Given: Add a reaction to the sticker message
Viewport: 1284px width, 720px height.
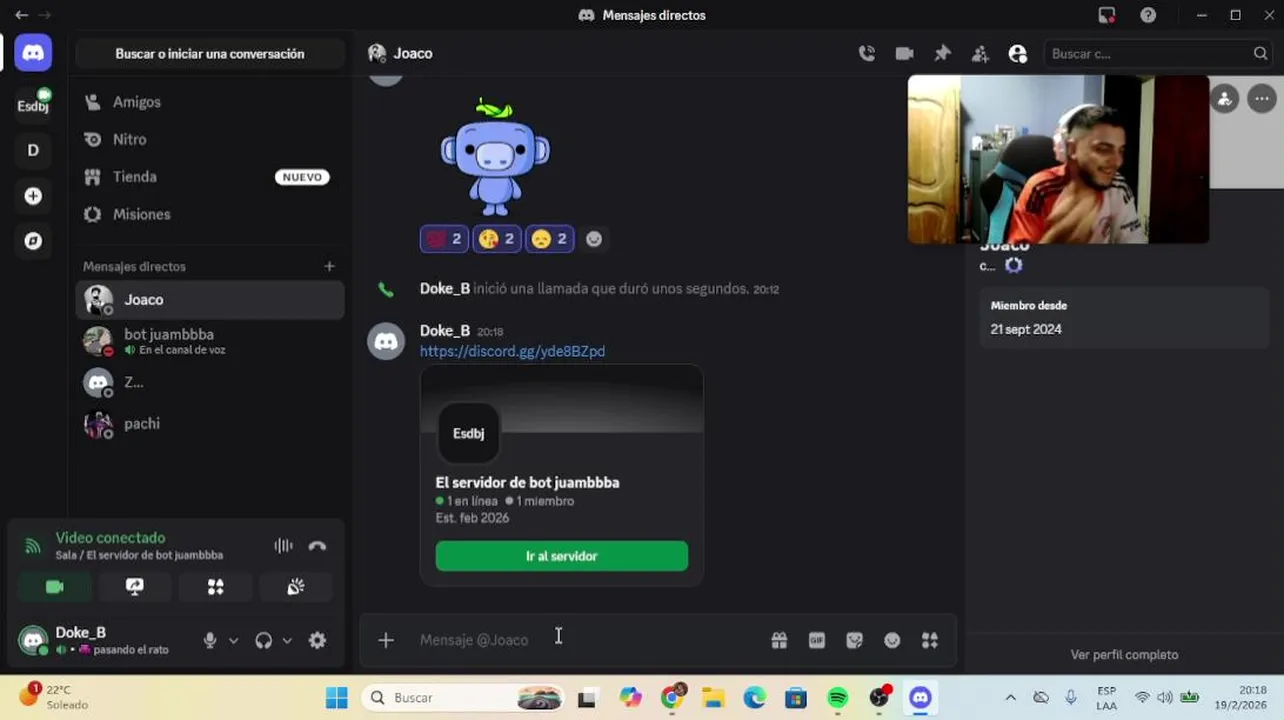Looking at the screenshot, I should point(594,239).
